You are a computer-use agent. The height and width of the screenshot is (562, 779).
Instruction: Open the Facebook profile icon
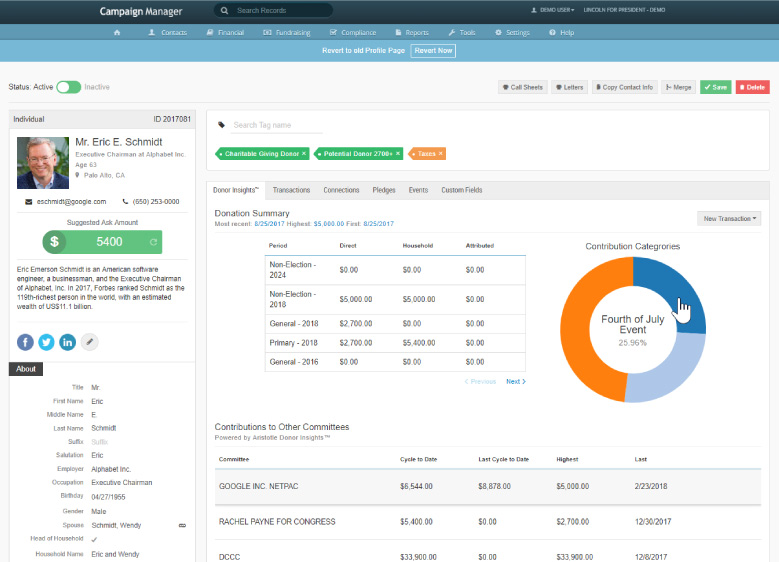(x=25, y=342)
